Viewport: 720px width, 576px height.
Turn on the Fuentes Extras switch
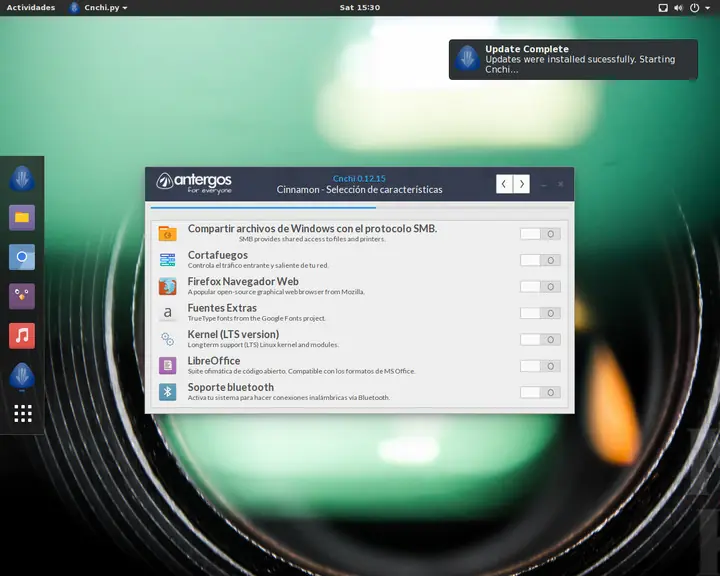540,313
